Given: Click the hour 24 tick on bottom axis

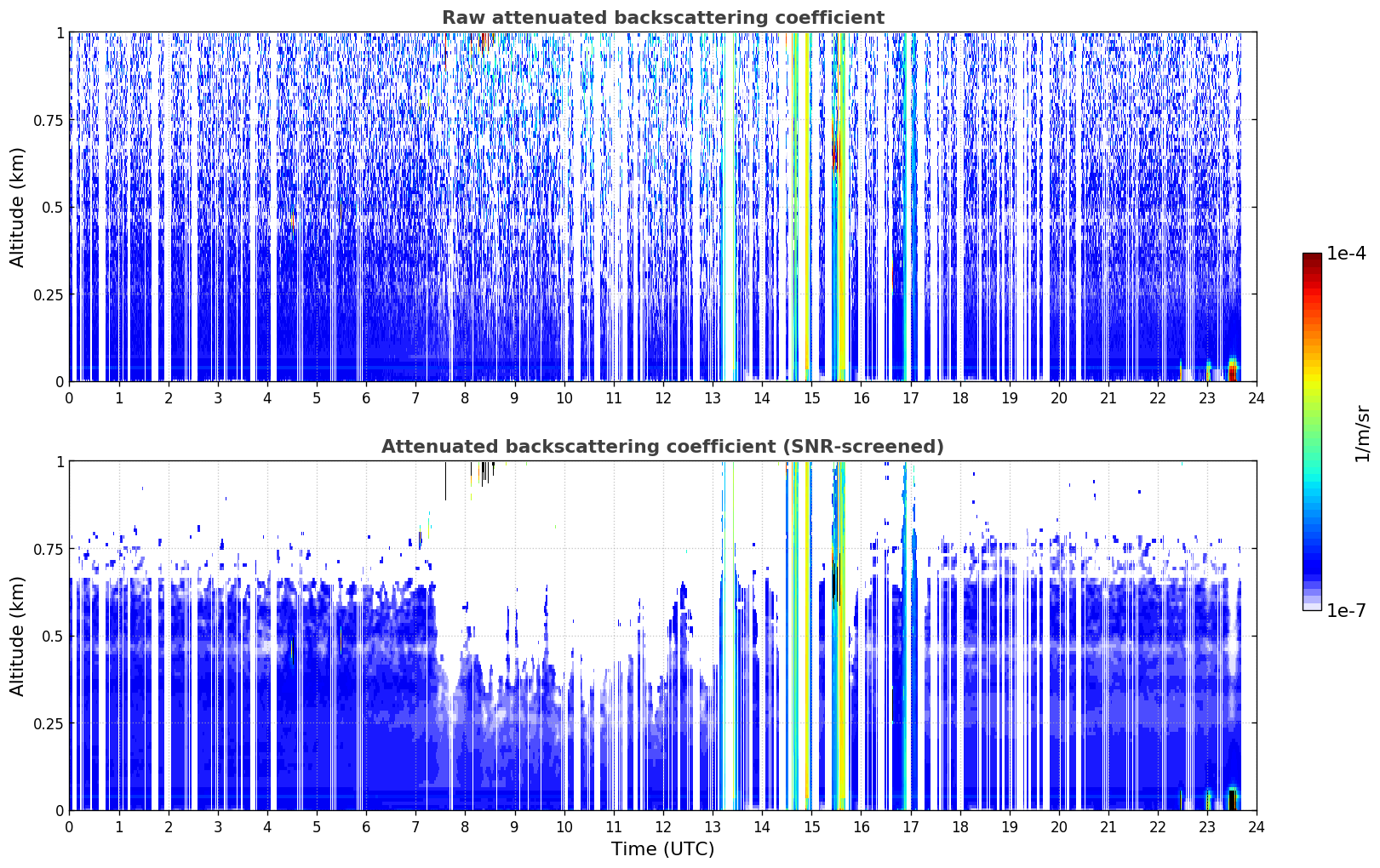Looking at the screenshot, I should point(1256,826).
